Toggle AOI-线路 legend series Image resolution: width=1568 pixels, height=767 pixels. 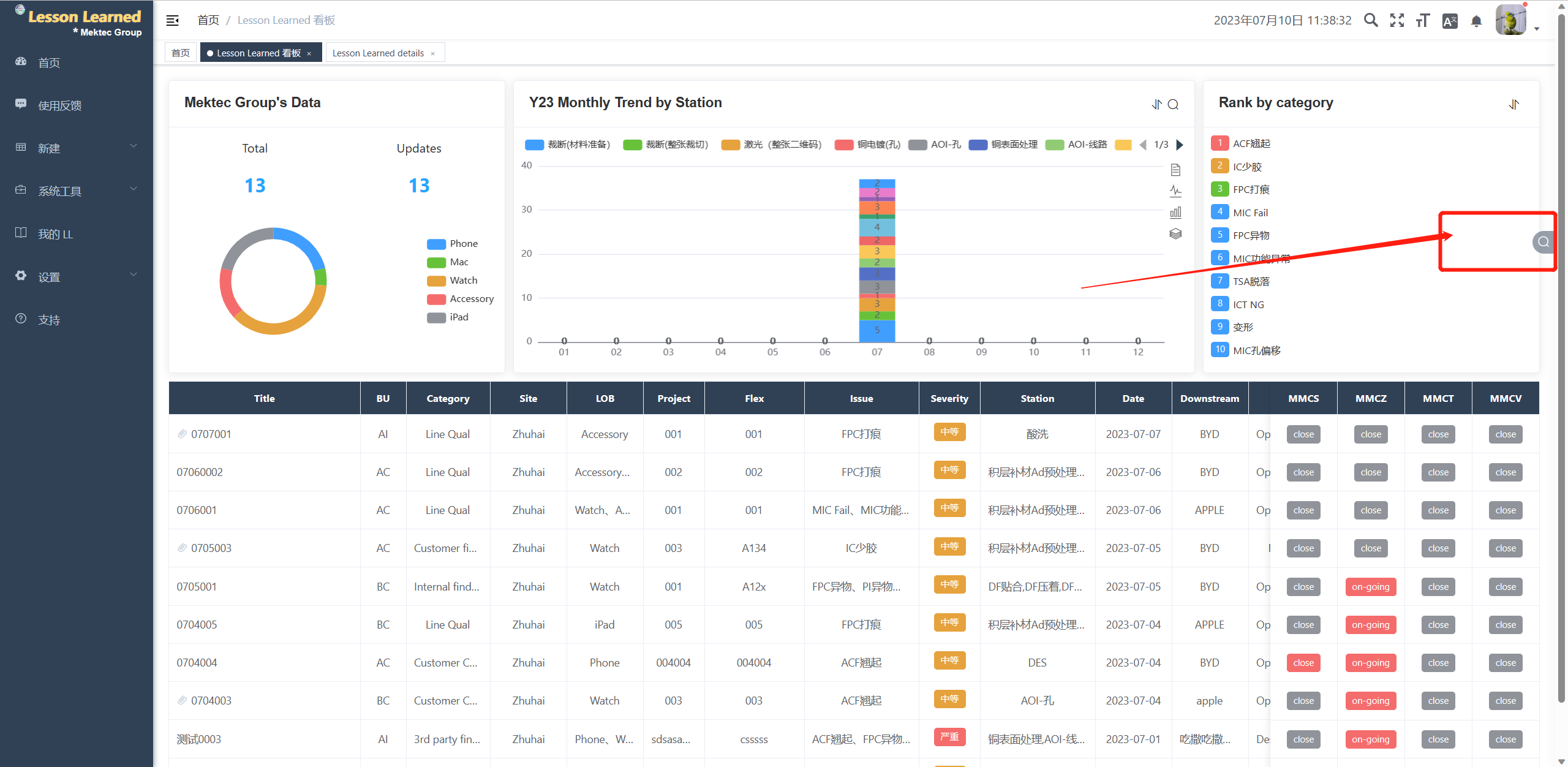tap(1076, 145)
